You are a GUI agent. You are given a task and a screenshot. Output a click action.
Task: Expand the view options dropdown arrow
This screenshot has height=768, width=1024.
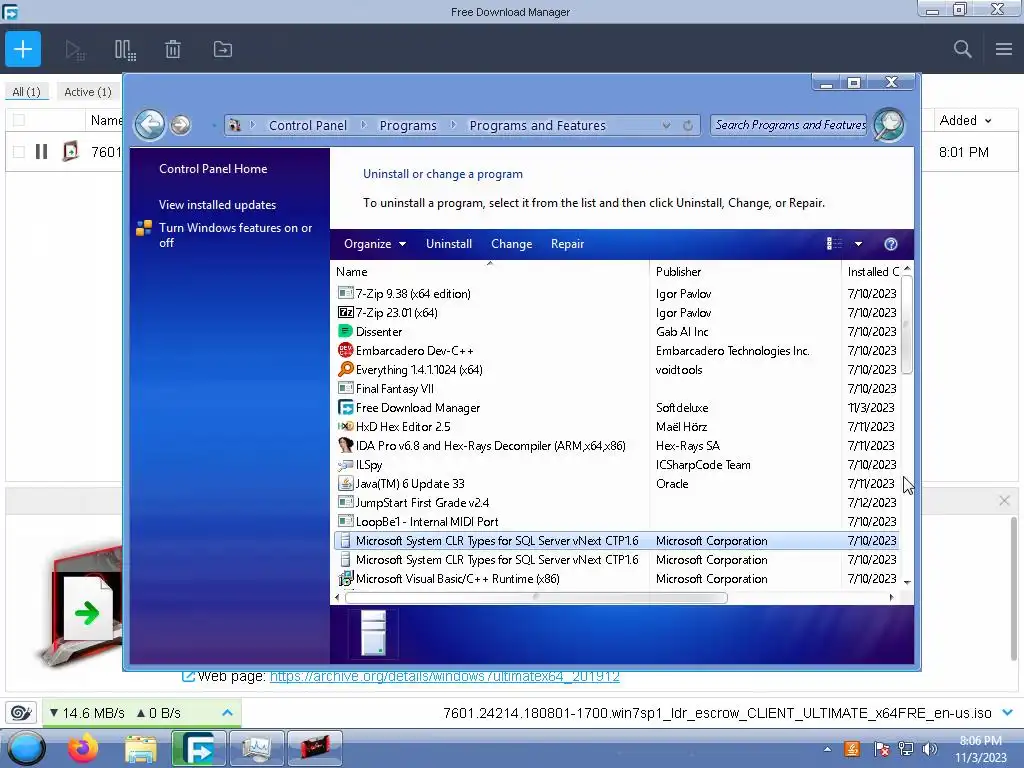click(x=858, y=244)
